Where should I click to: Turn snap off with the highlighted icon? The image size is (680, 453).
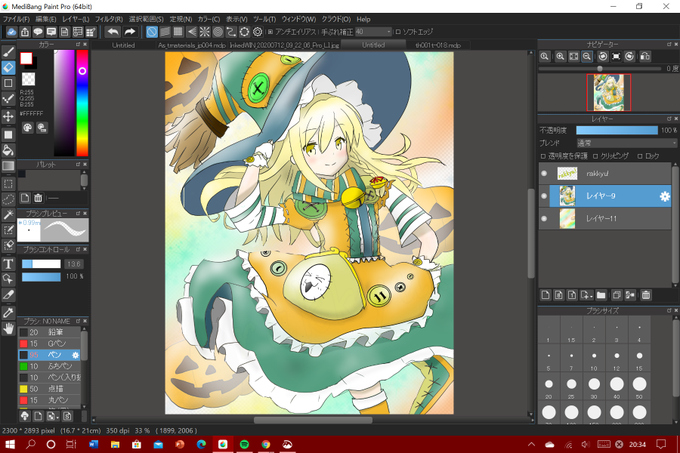[152, 32]
